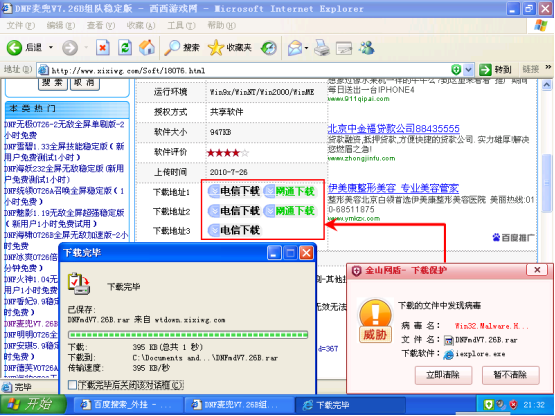The image size is (555, 416).
Task: Click Kingsoft shield icon in alert title
Action: (356, 271)
